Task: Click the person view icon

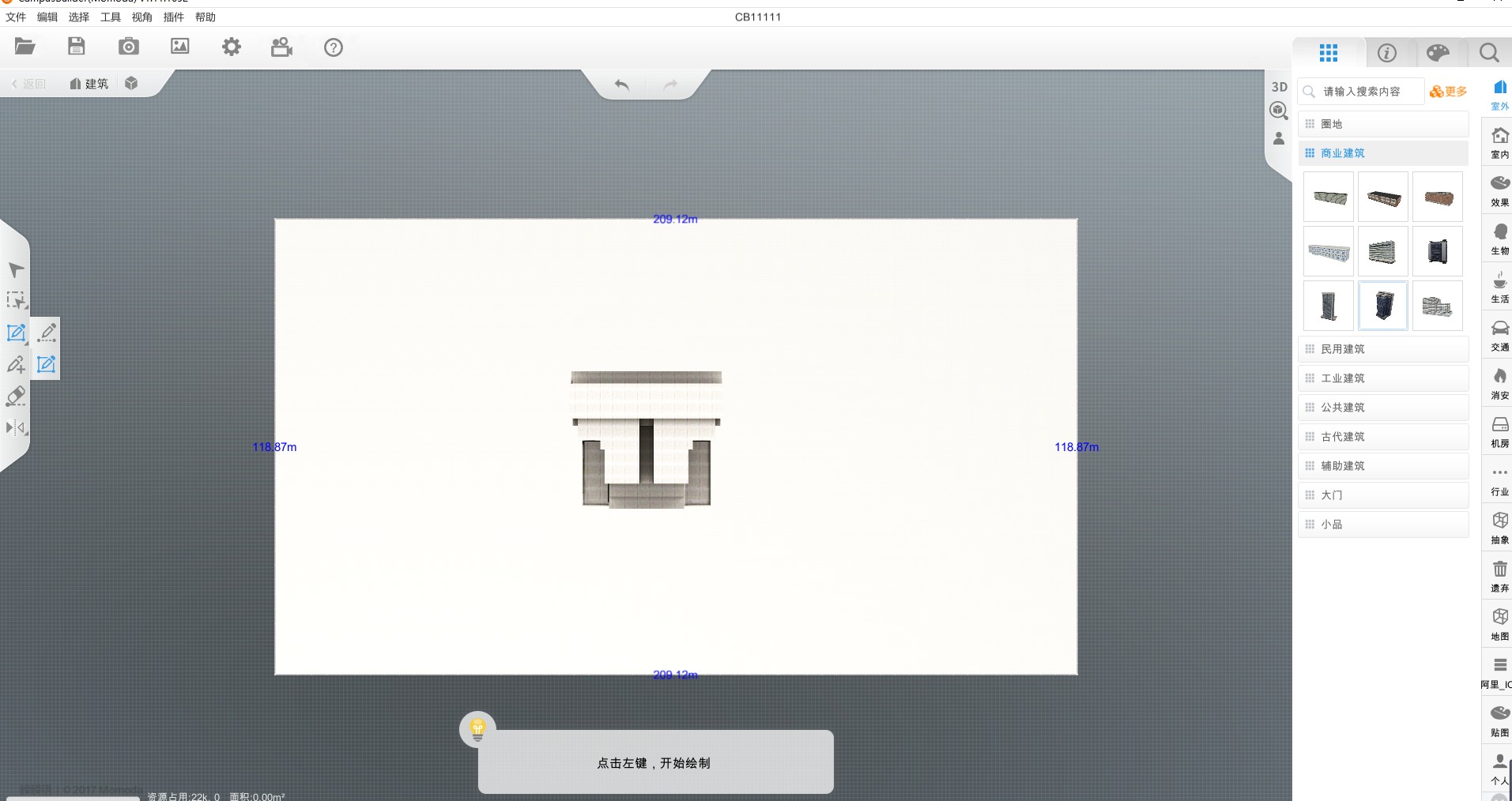Action: [x=1279, y=138]
